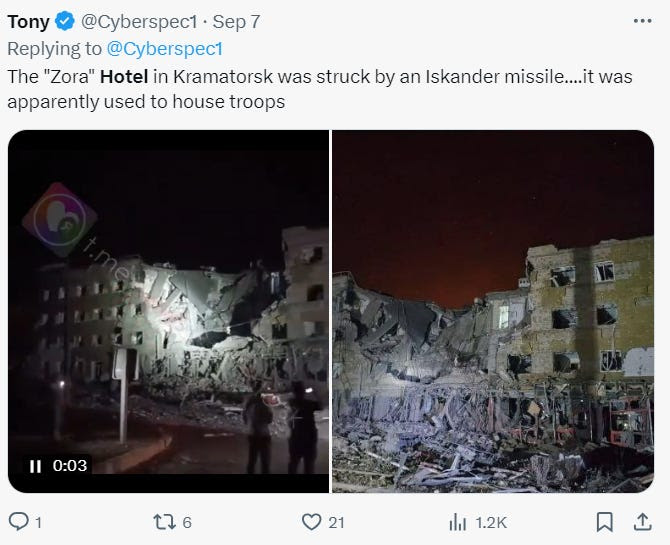Click the reply speech bubble icon
The height and width of the screenshot is (545, 670).
(19, 522)
